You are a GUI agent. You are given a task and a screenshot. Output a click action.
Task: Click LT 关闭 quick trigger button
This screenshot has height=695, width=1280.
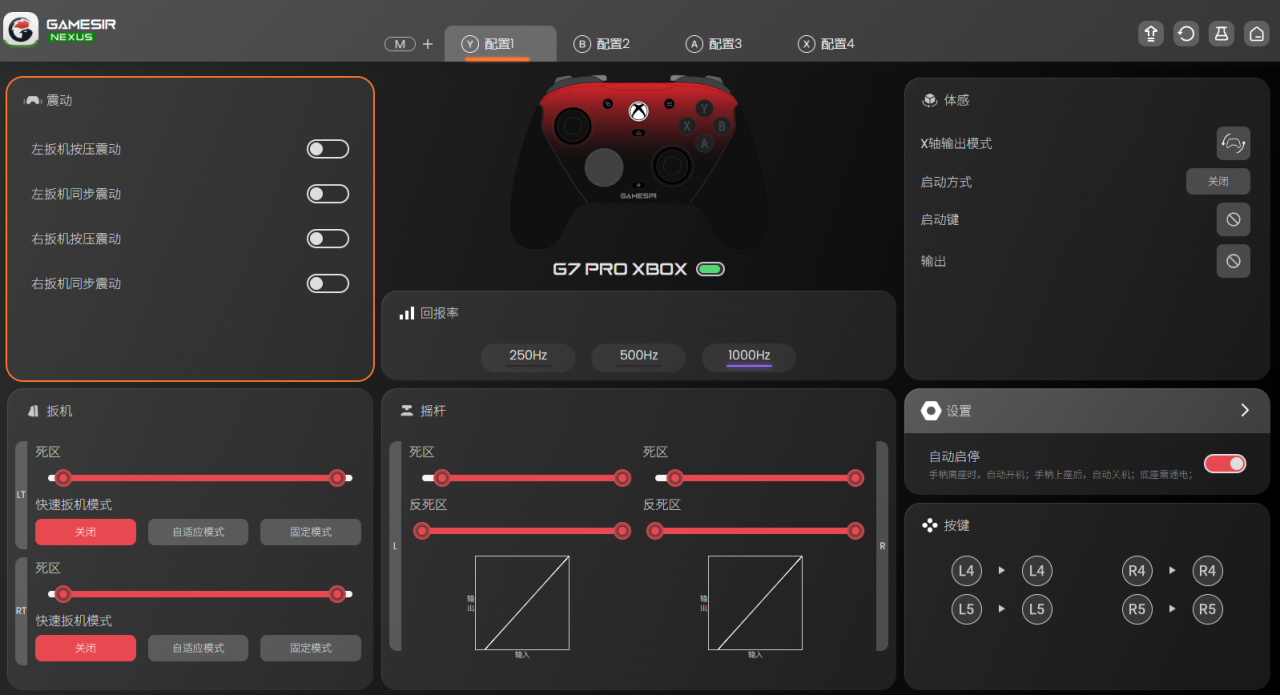[85, 532]
